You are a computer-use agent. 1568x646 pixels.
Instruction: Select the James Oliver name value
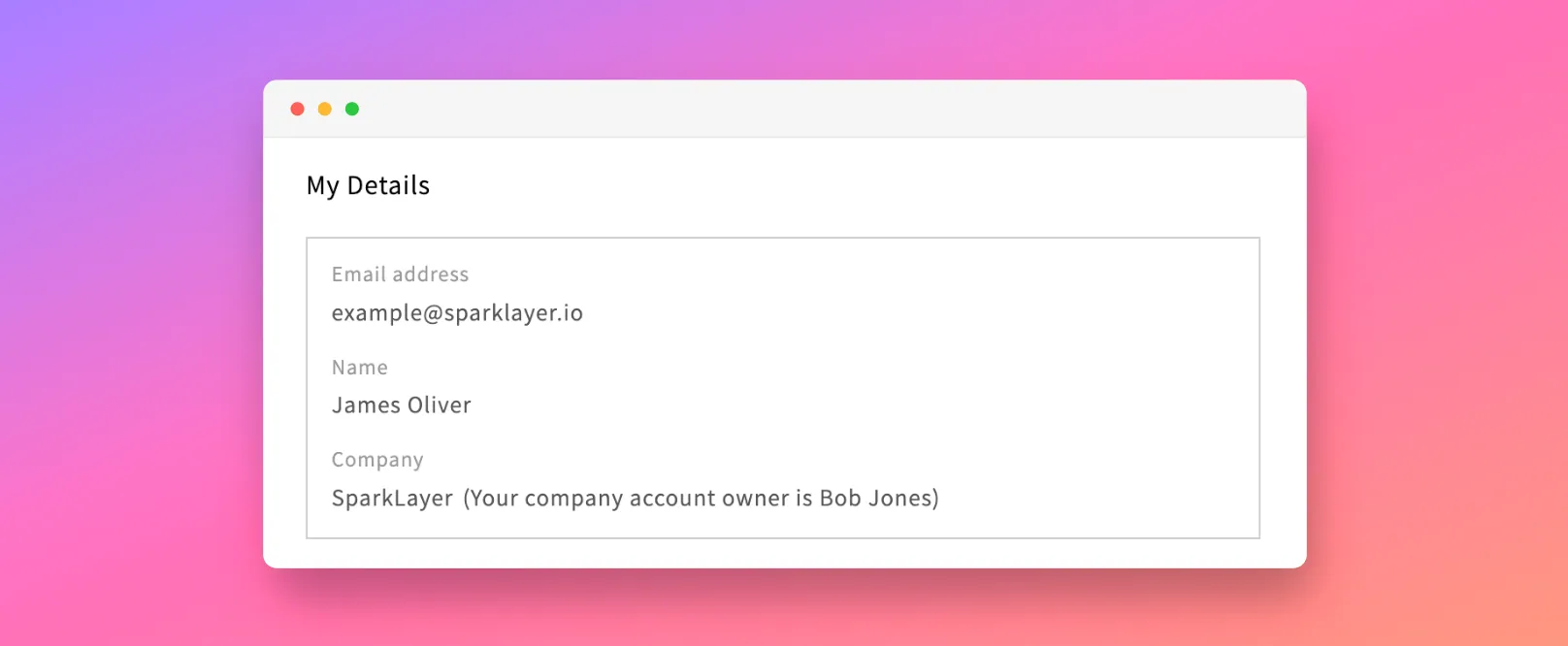(401, 405)
